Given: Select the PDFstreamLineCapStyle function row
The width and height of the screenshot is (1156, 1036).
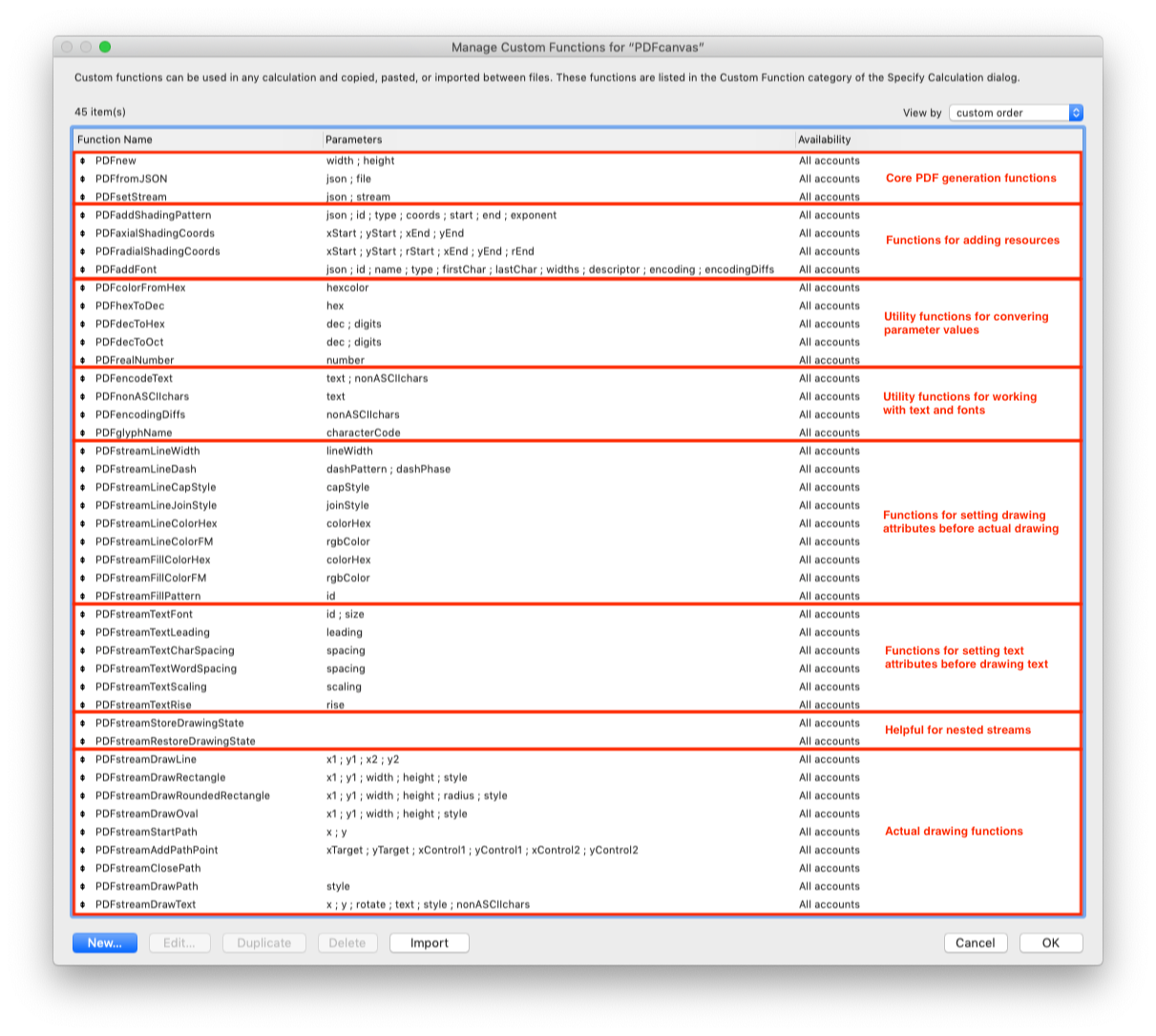Looking at the screenshot, I should tap(578, 487).
